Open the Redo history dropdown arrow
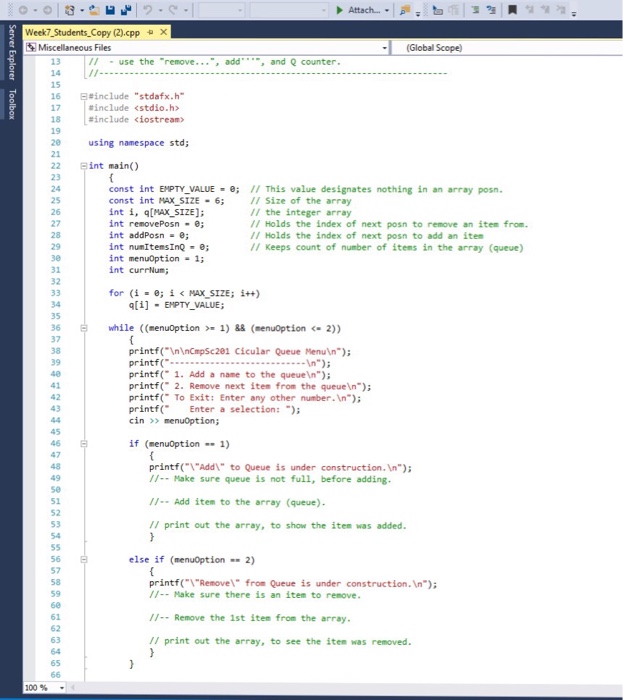 tap(186, 10)
